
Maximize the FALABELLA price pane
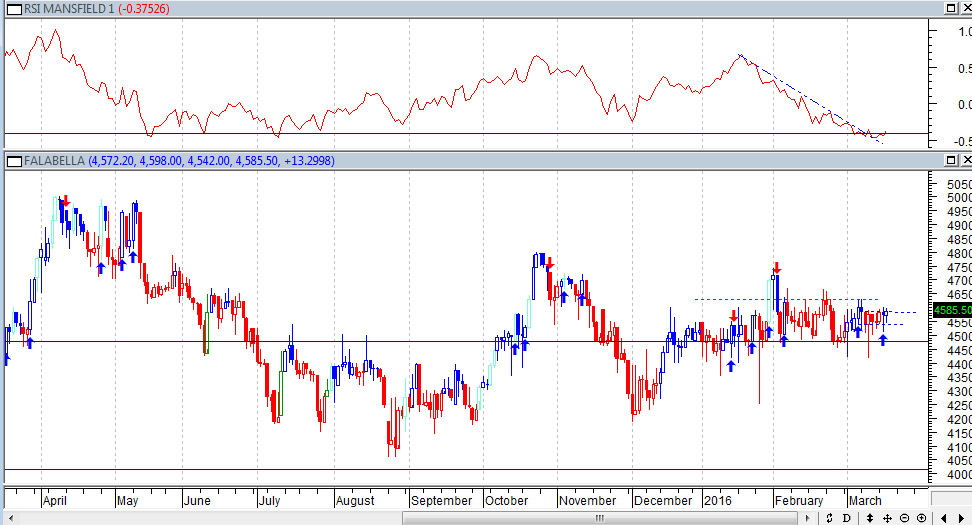950,160
